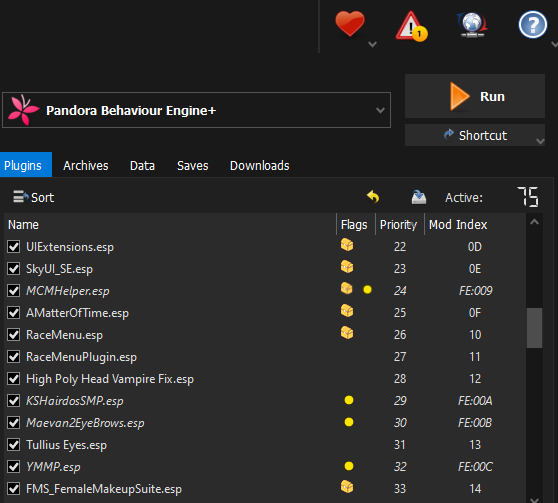Image resolution: width=558 pixels, height=503 pixels.
Task: Open the warning notifications triangle icon
Action: tap(411, 26)
